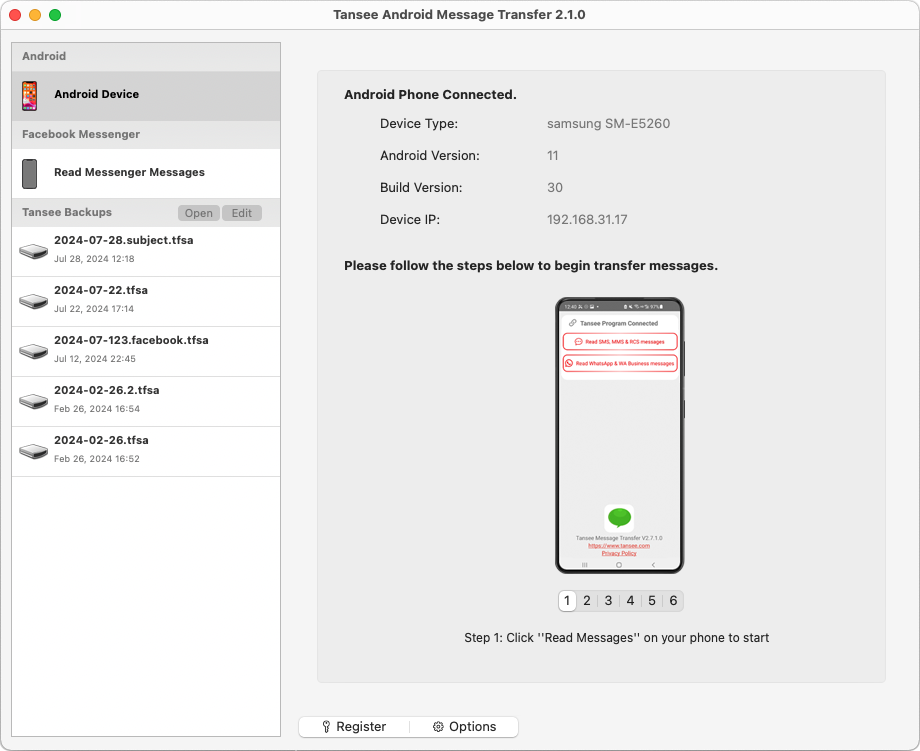Screen dimensions: 920x751
Task: Select backup 2024-02-26.2.tfsa
Action: pos(146,401)
